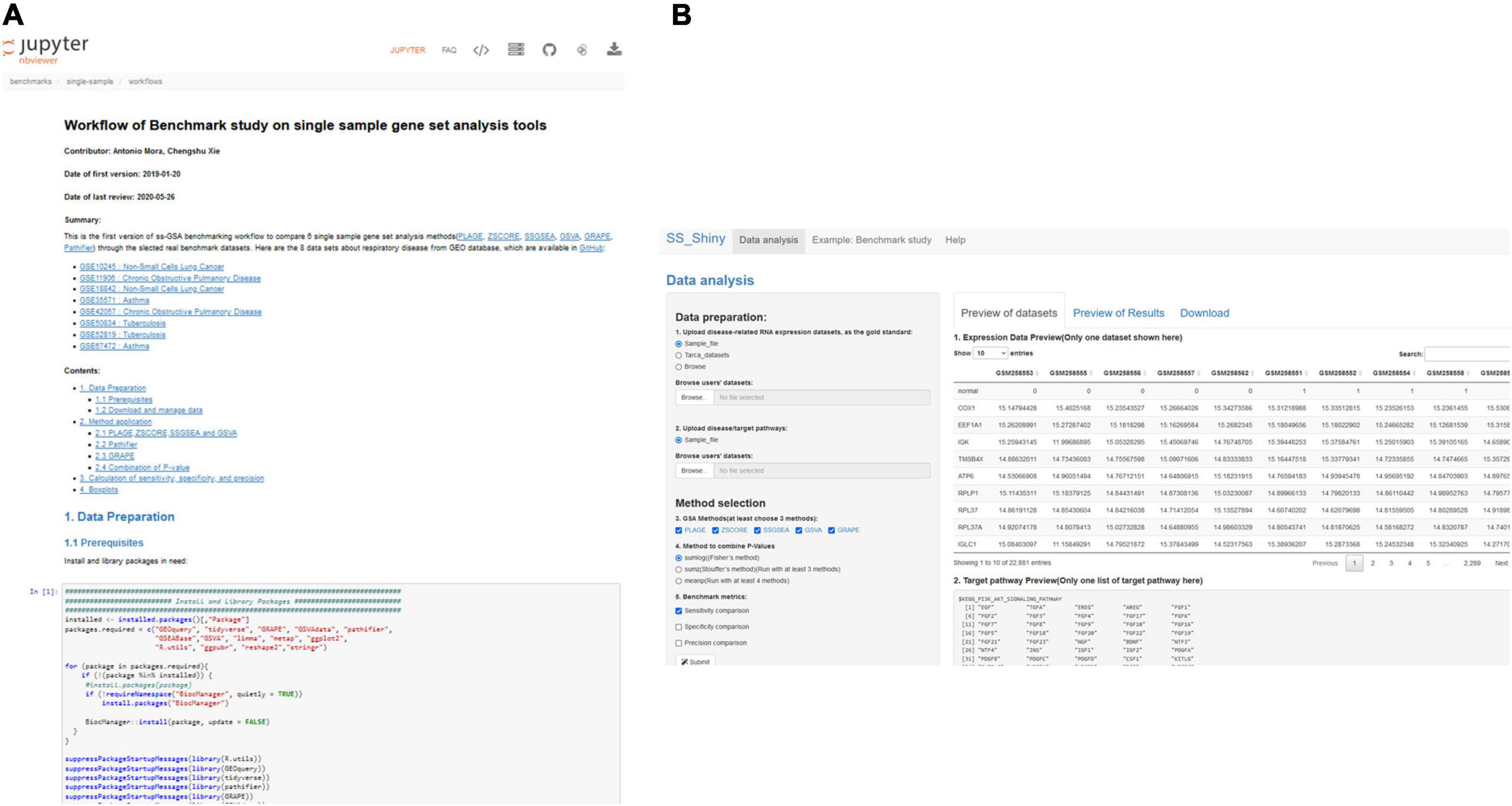Image resolution: width=1512 pixels, height=806 pixels.
Task: Select Sample_file radio for target pathways
Action: pyautogui.click(x=679, y=440)
